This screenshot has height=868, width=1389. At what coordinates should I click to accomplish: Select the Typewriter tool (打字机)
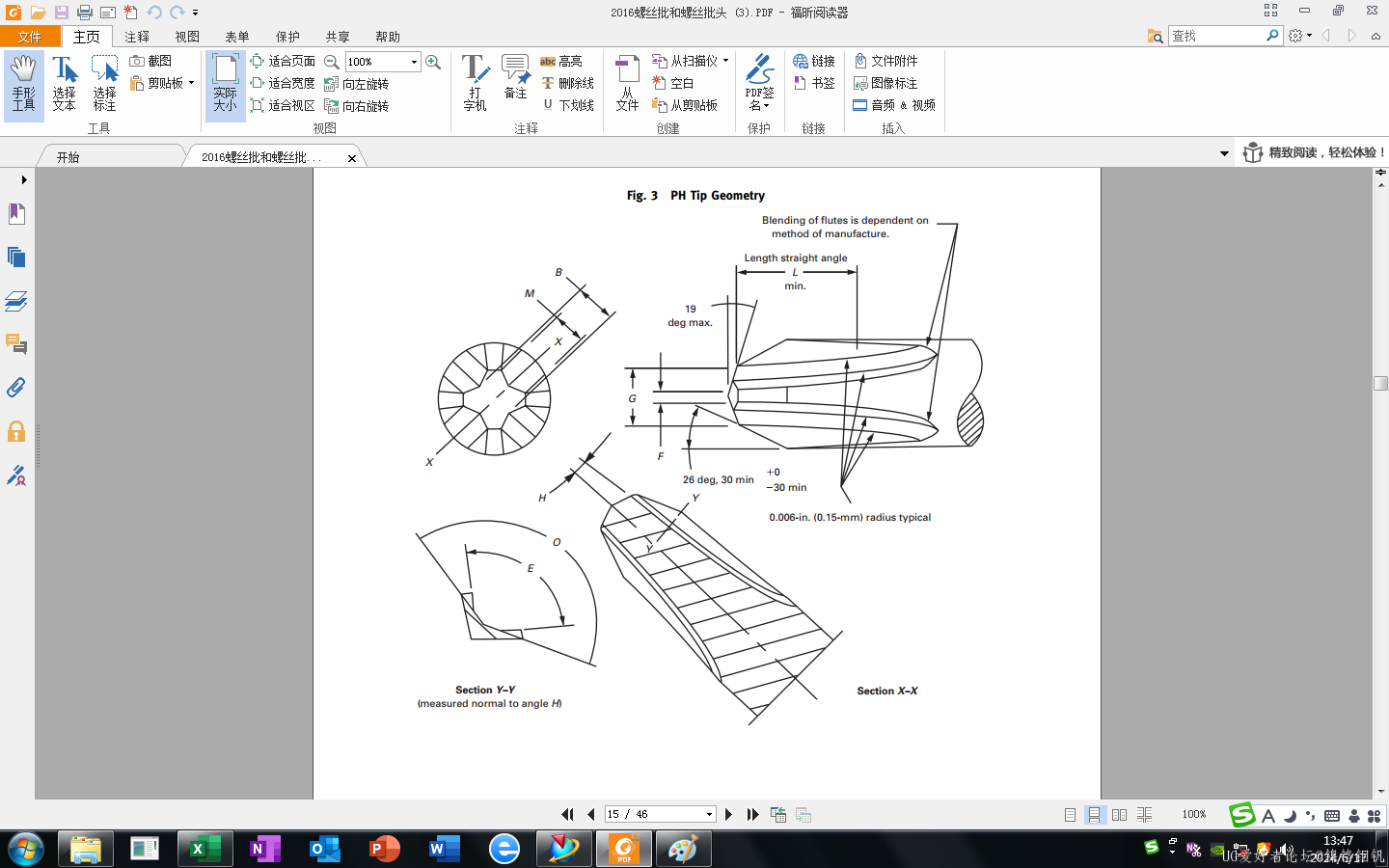click(475, 85)
